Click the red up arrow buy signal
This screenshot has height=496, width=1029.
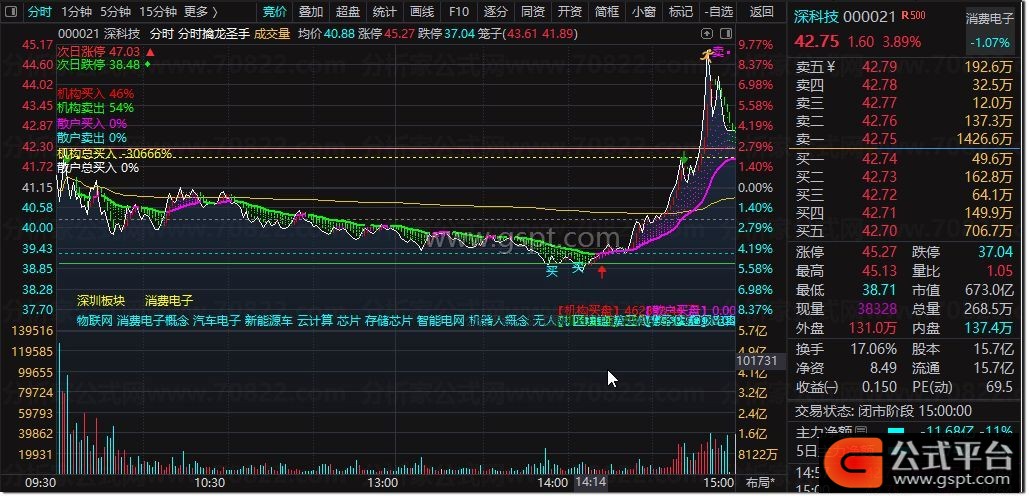tap(602, 271)
